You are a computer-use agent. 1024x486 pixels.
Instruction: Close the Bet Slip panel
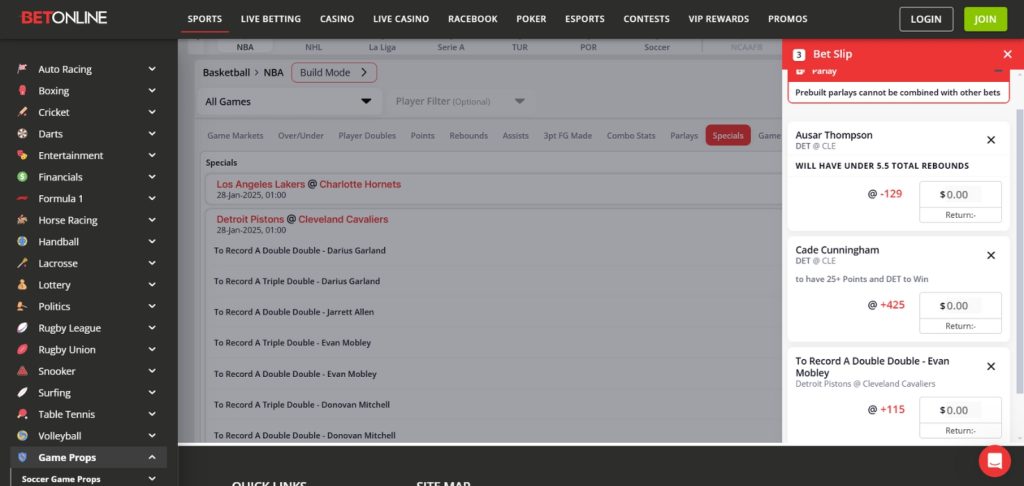point(1007,54)
